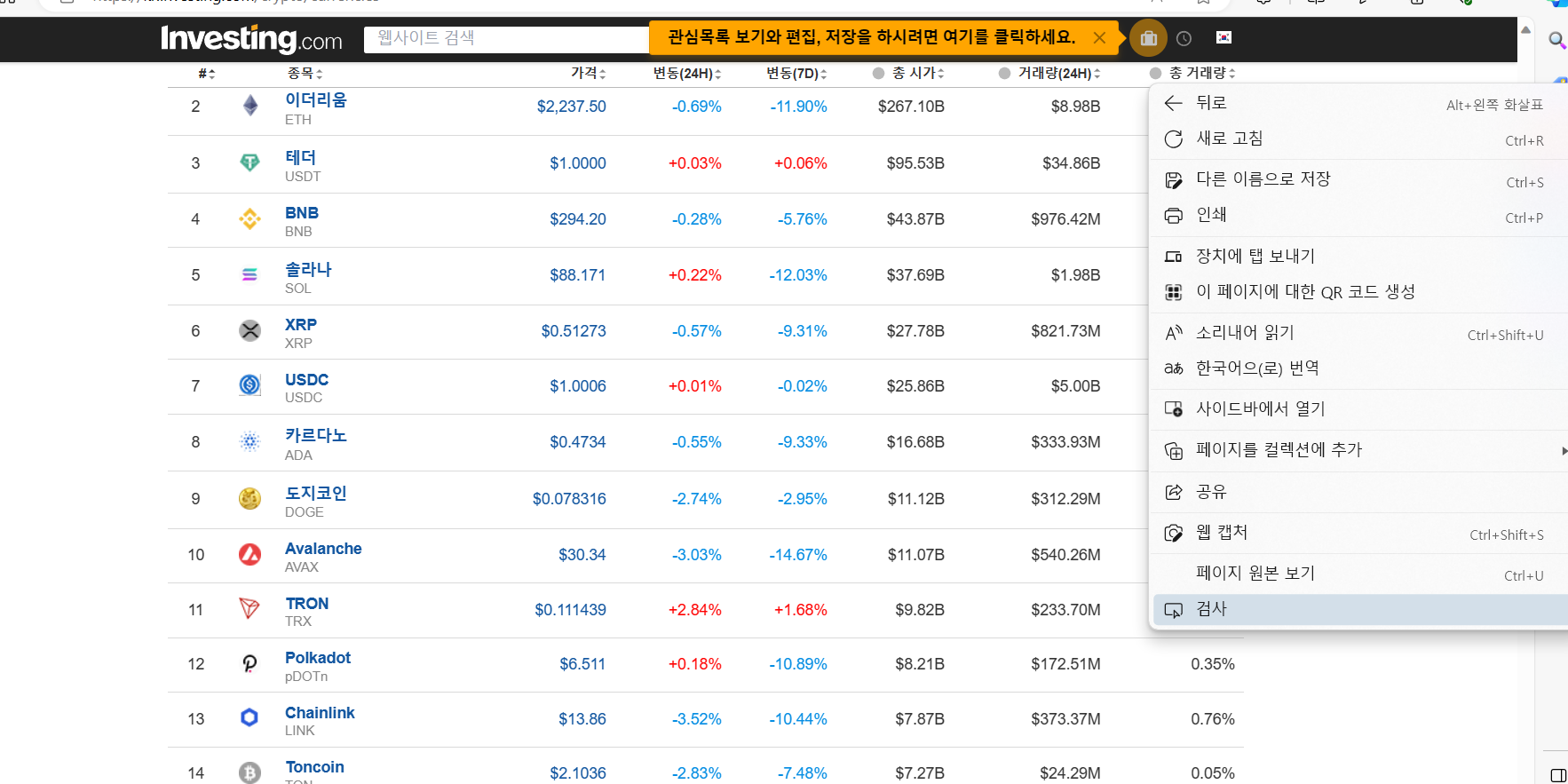Image resolution: width=1568 pixels, height=784 pixels.
Task: Click the Dogecoin coin icon
Action: point(250,498)
